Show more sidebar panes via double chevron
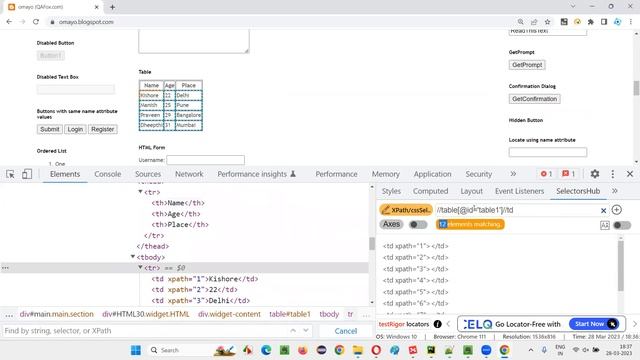 point(615,191)
